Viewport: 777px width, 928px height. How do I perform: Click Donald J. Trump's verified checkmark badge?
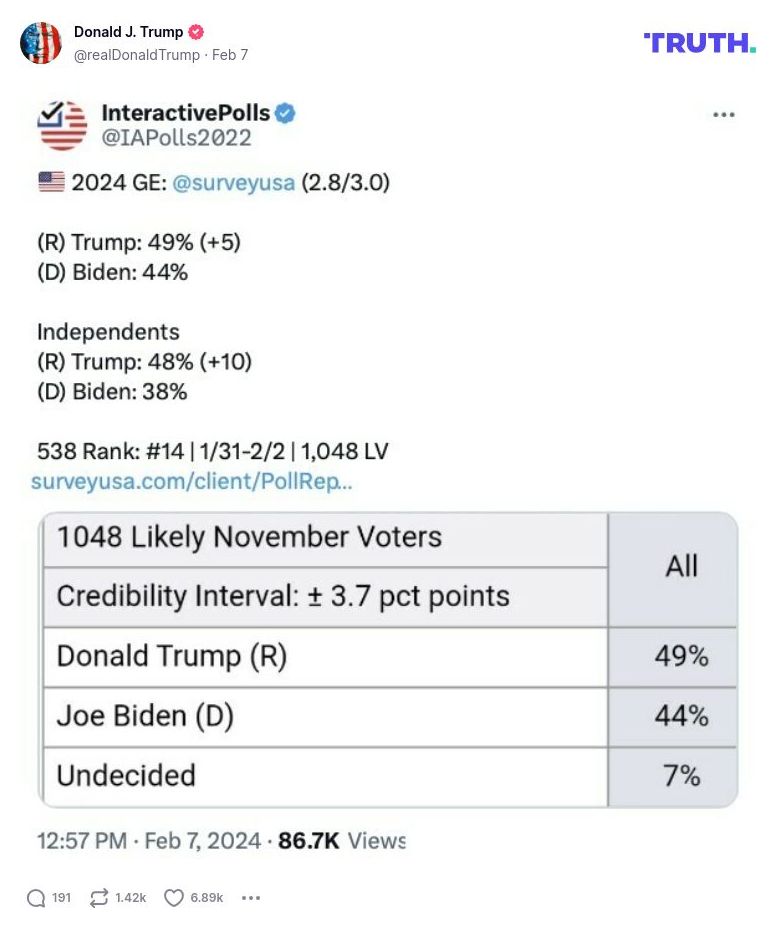click(194, 31)
